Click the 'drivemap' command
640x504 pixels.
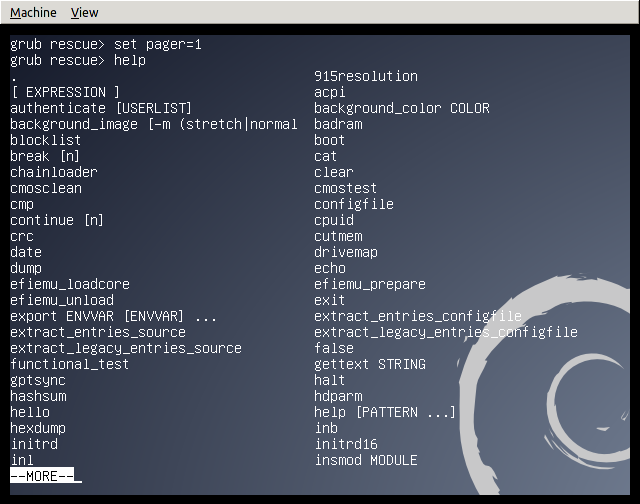346,252
